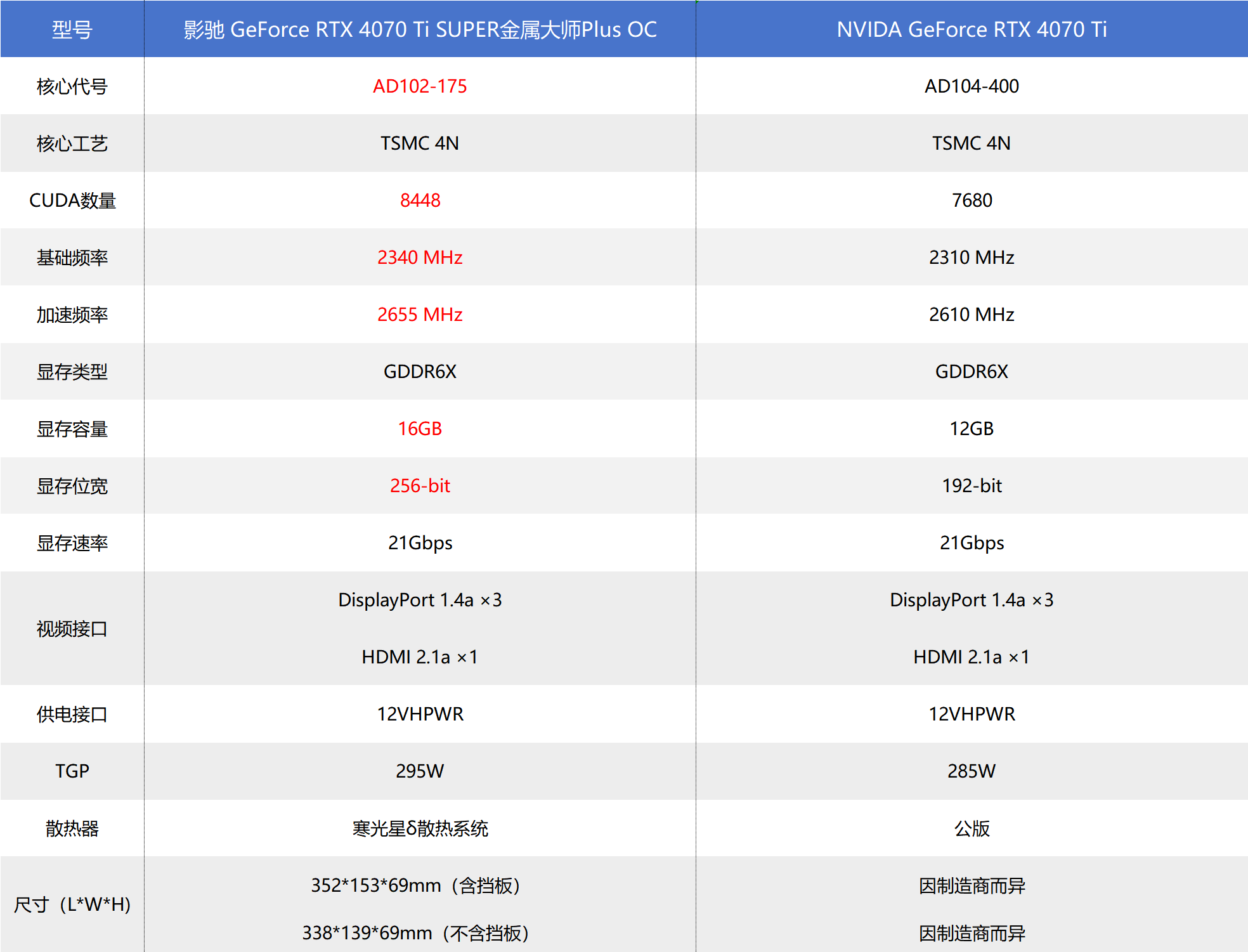This screenshot has width=1248, height=952.
Task: Select the 2655 MHz boost clock cell
Action: 420,315
